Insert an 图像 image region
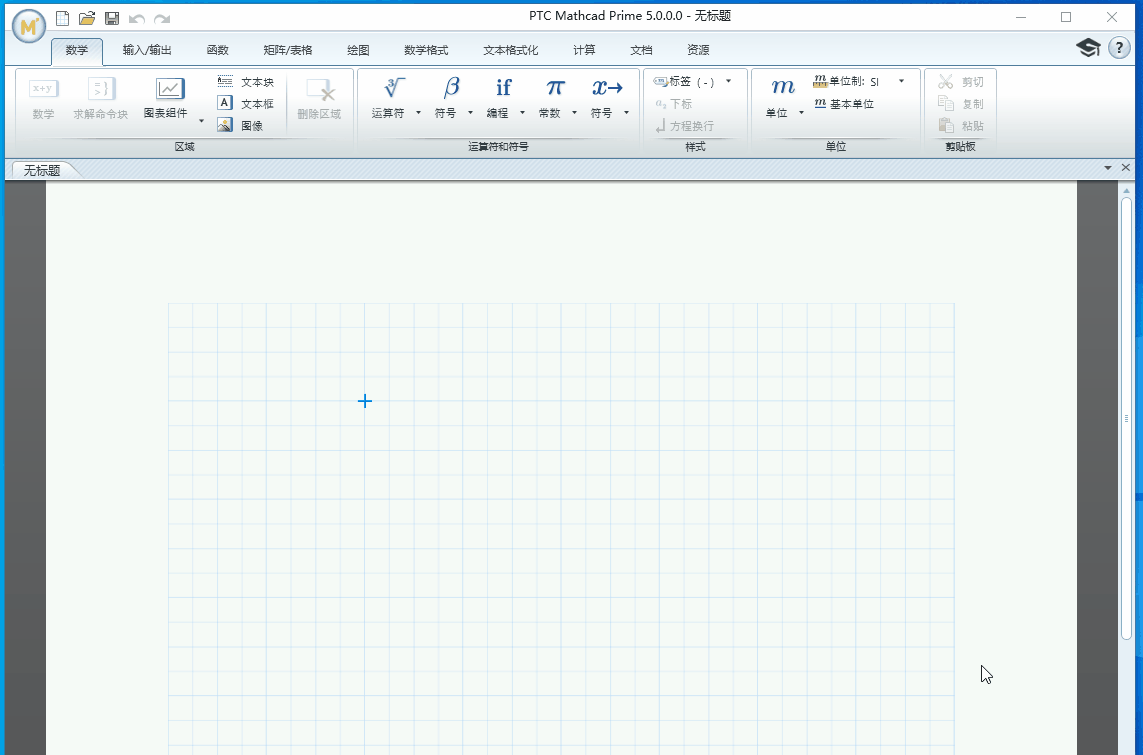The height and width of the screenshot is (755, 1143). point(241,126)
